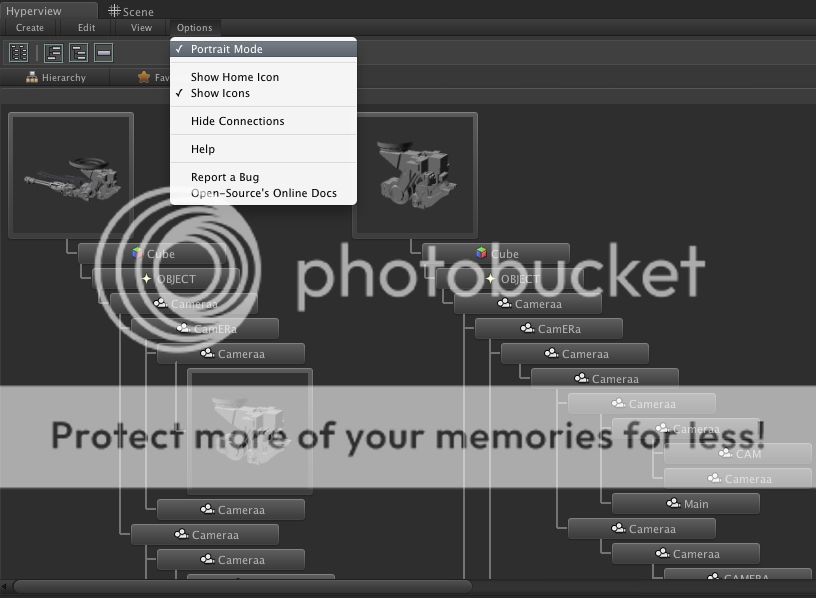Open the Edit menu

(86, 28)
